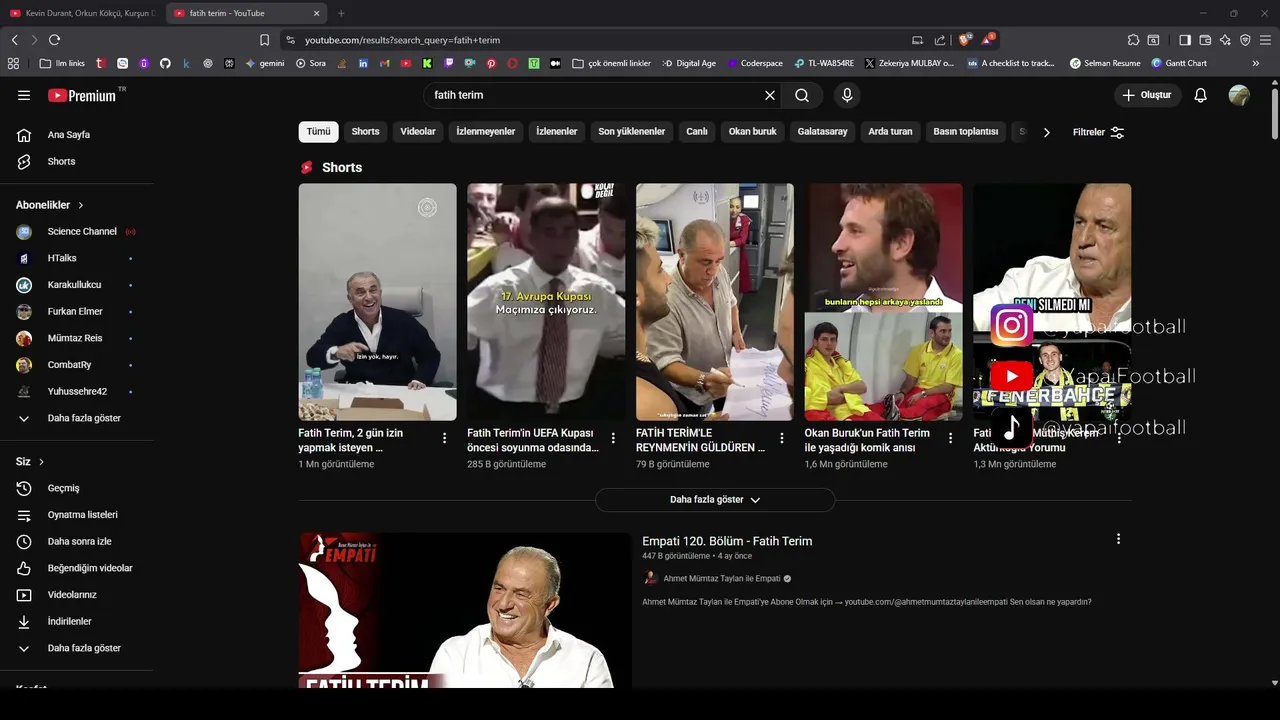
Task: Open the account avatar menu
Action: click(1239, 95)
